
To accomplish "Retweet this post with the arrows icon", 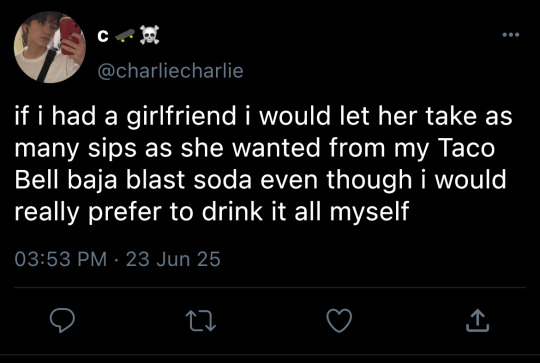I will (201, 321).
